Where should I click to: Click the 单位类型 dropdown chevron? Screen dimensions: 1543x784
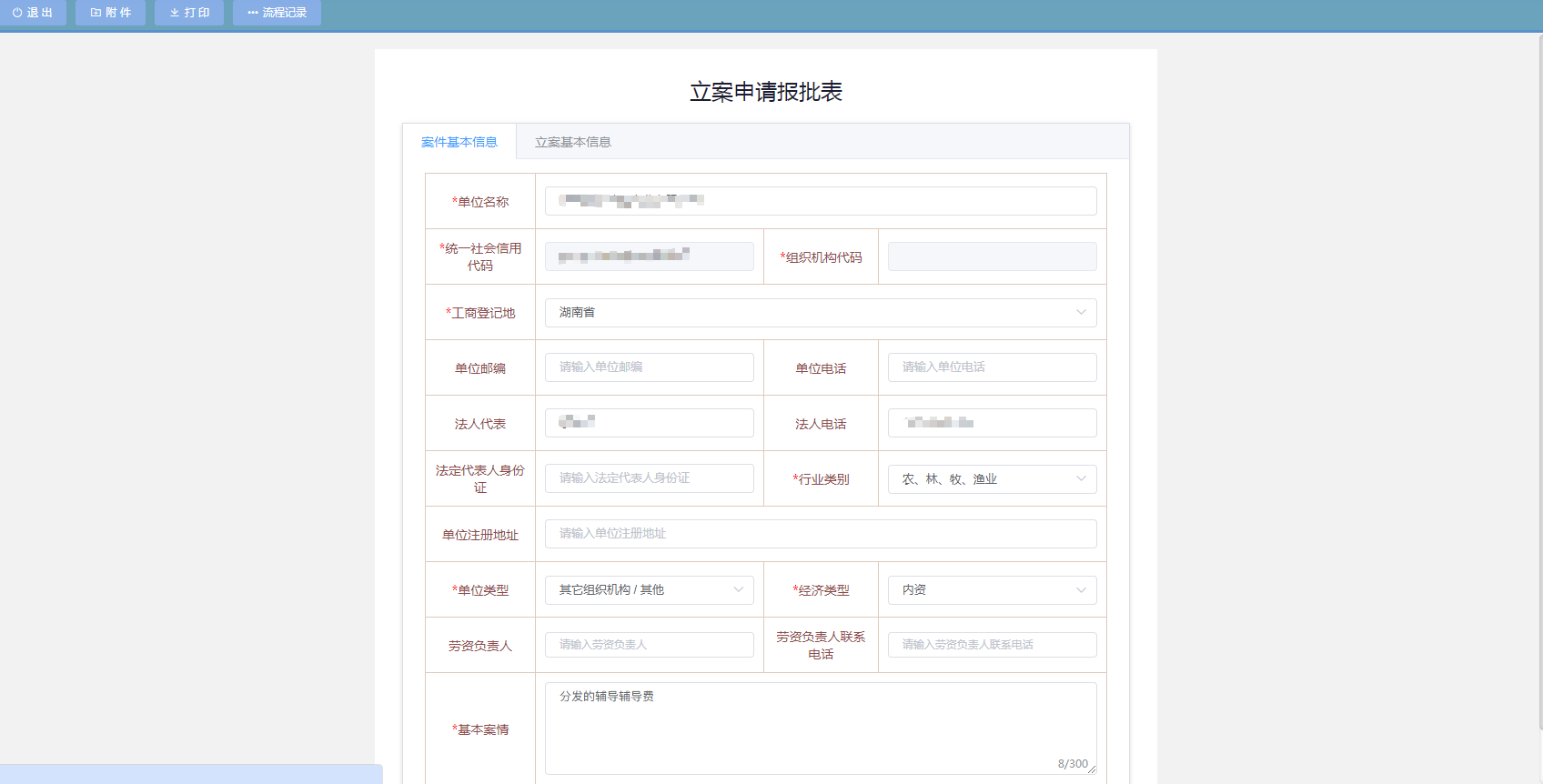click(x=738, y=590)
